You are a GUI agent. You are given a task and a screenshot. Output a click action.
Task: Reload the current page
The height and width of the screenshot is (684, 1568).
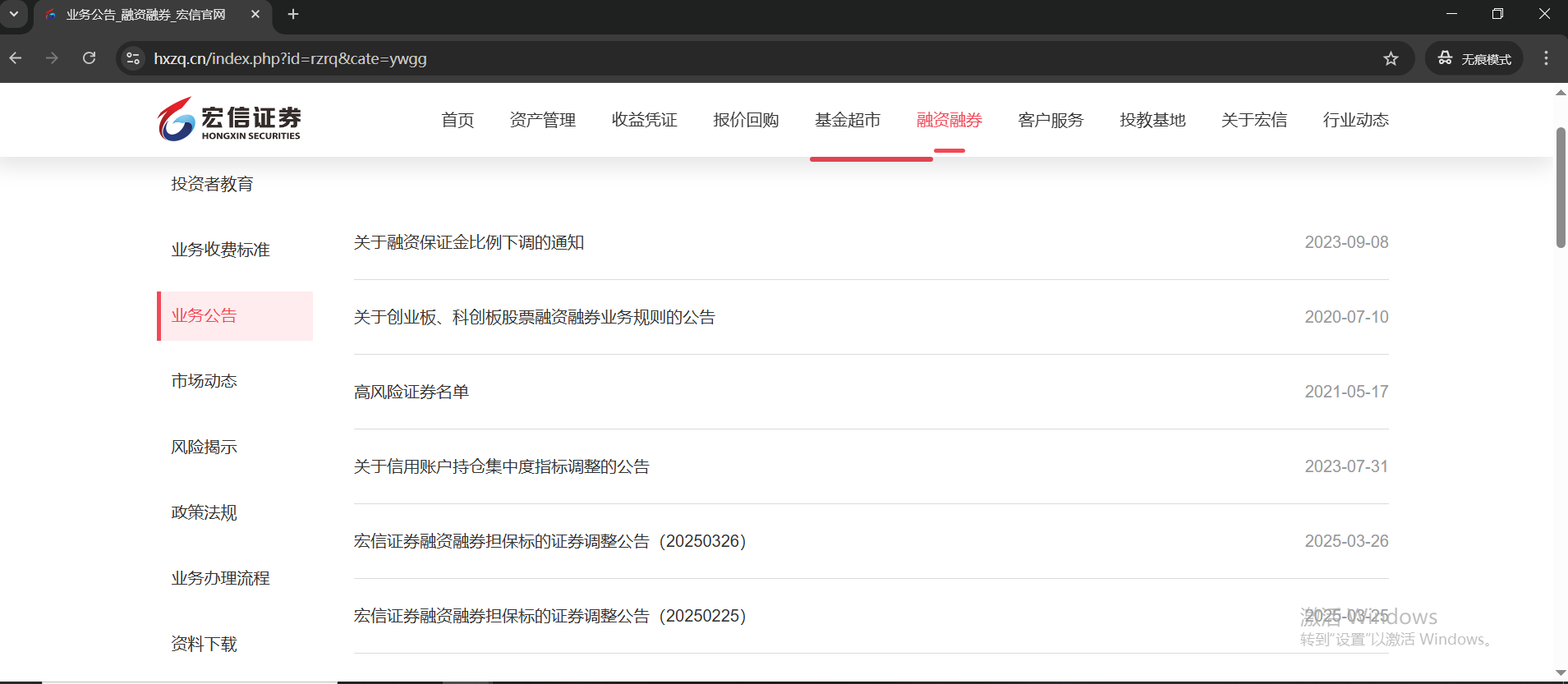coord(90,58)
